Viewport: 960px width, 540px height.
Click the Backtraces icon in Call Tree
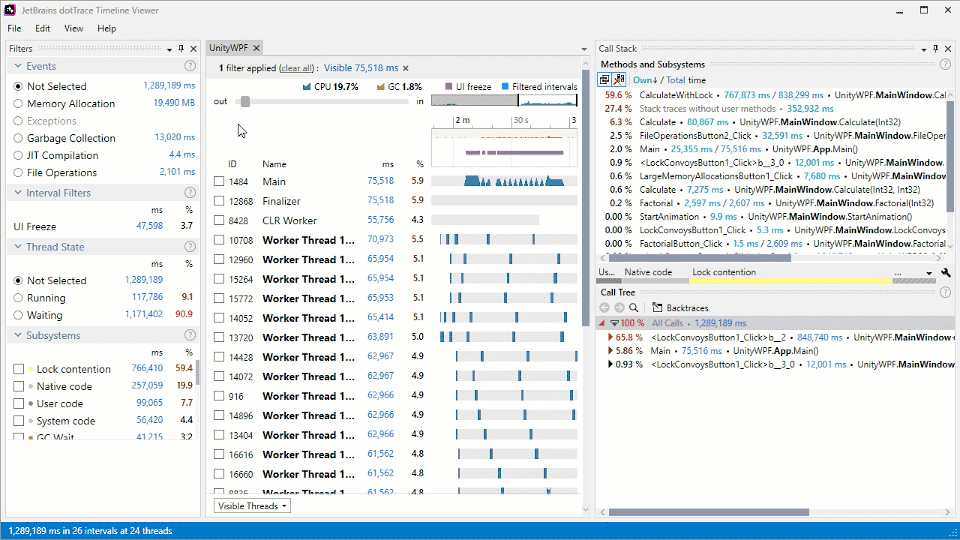pyautogui.click(x=657, y=308)
